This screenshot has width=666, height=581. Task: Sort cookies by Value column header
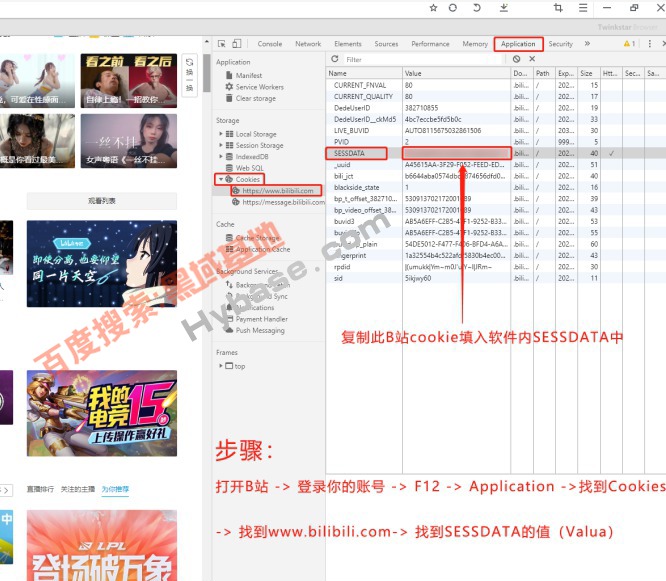(456, 73)
